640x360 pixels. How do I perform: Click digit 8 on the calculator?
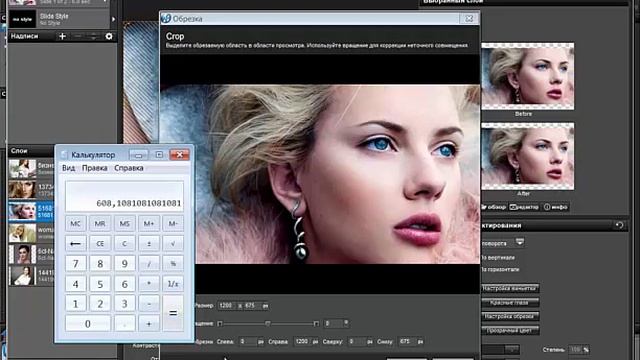click(x=100, y=264)
